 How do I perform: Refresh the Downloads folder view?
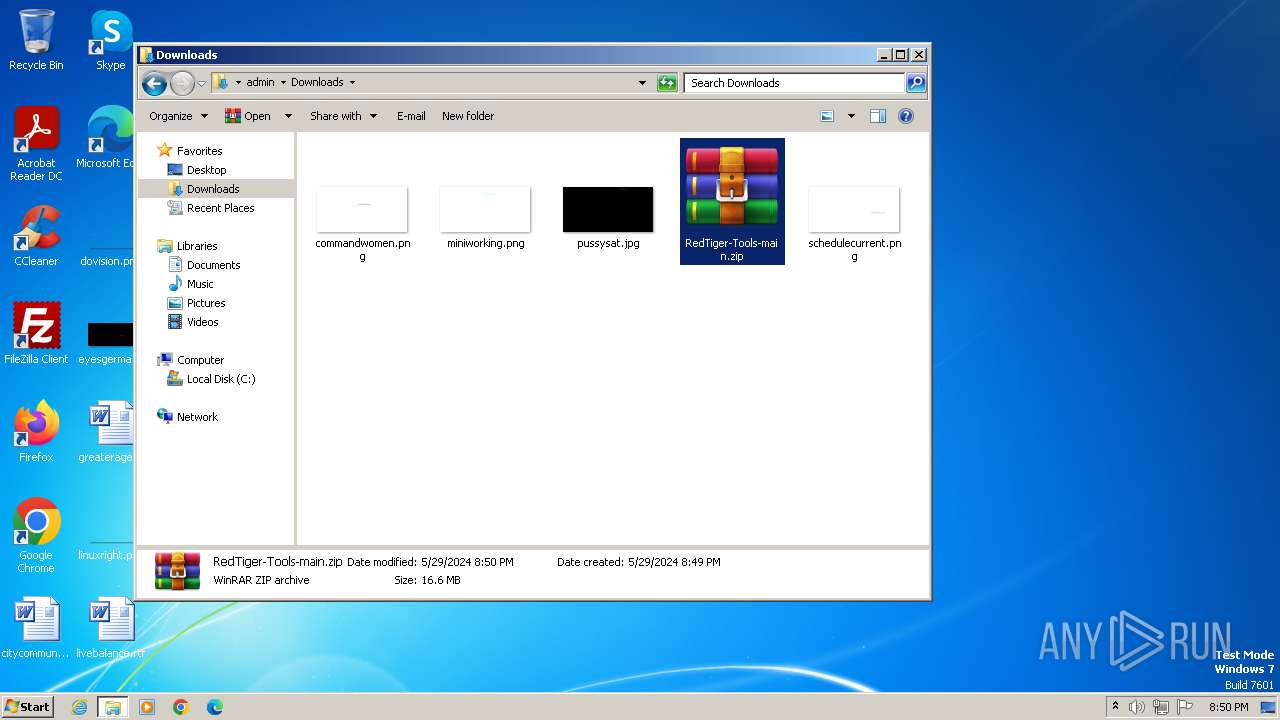[x=667, y=83]
